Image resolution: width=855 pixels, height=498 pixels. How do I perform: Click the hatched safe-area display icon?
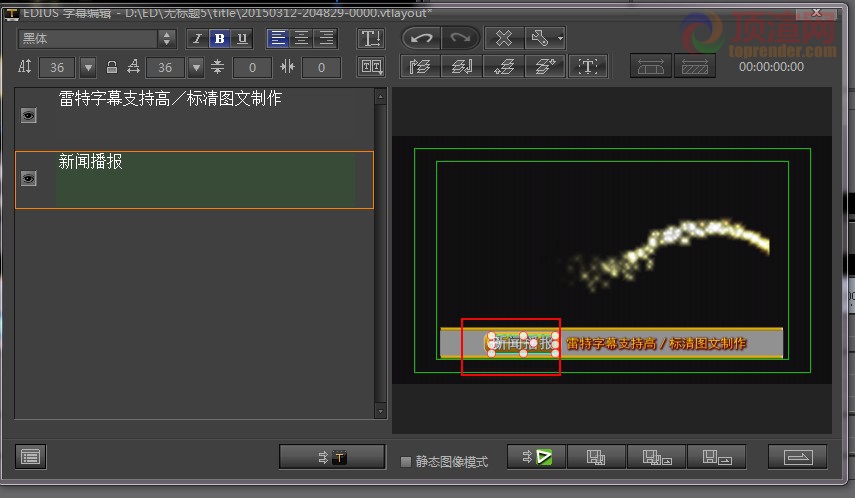click(695, 67)
